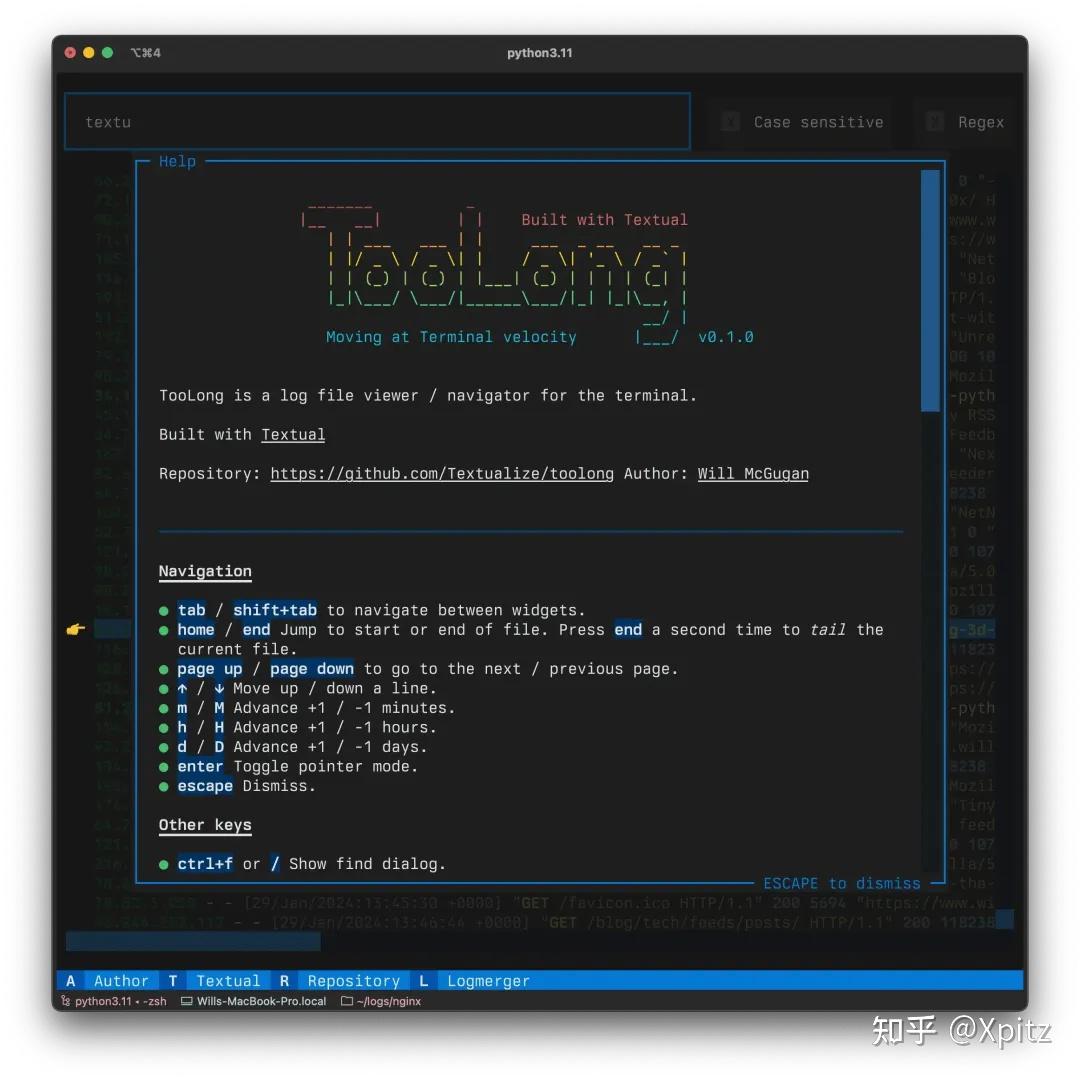
Task: Click "Moving at Terminal velocity" tagline
Action: click(451, 337)
